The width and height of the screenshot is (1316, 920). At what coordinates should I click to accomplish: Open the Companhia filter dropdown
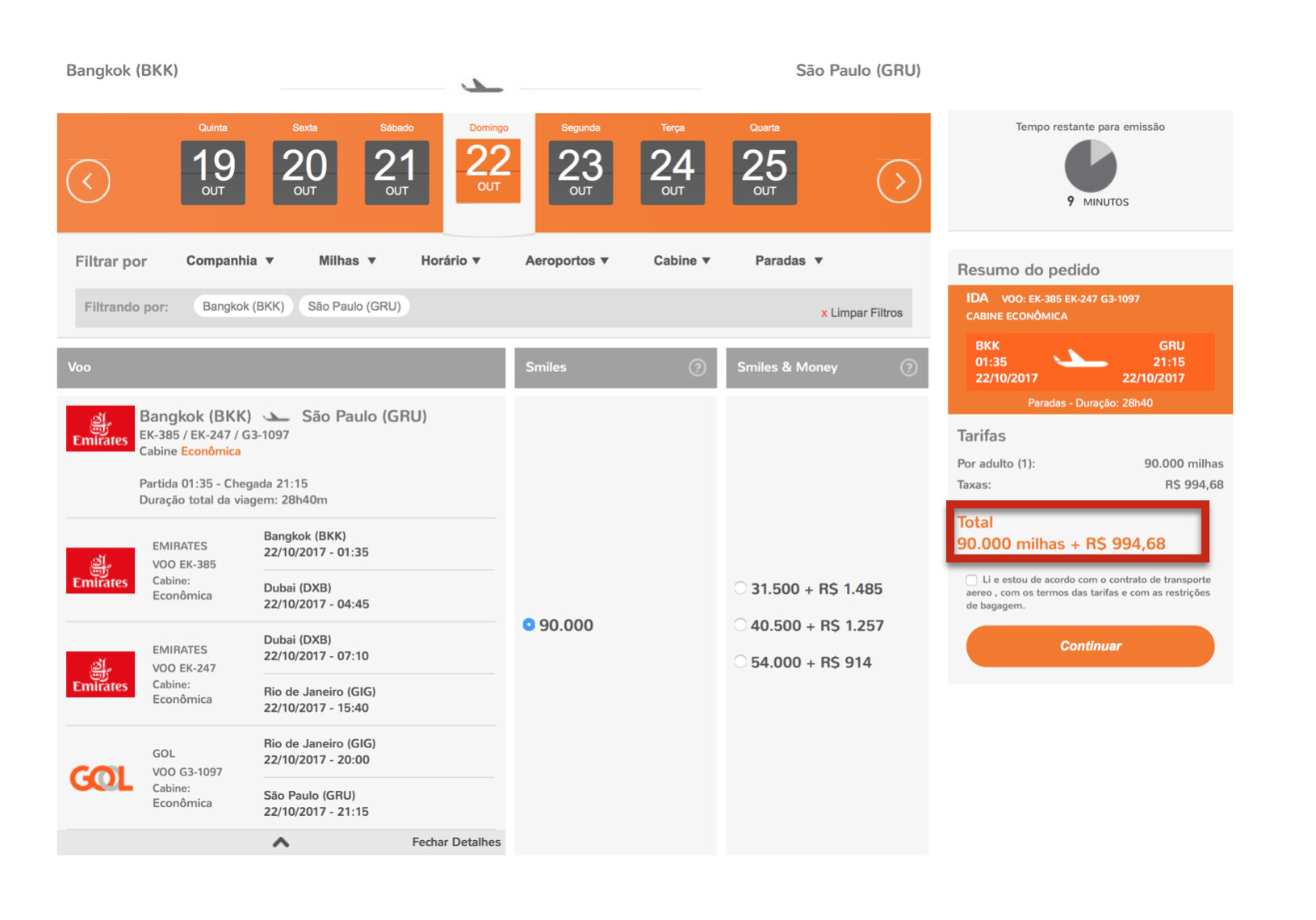click(230, 261)
